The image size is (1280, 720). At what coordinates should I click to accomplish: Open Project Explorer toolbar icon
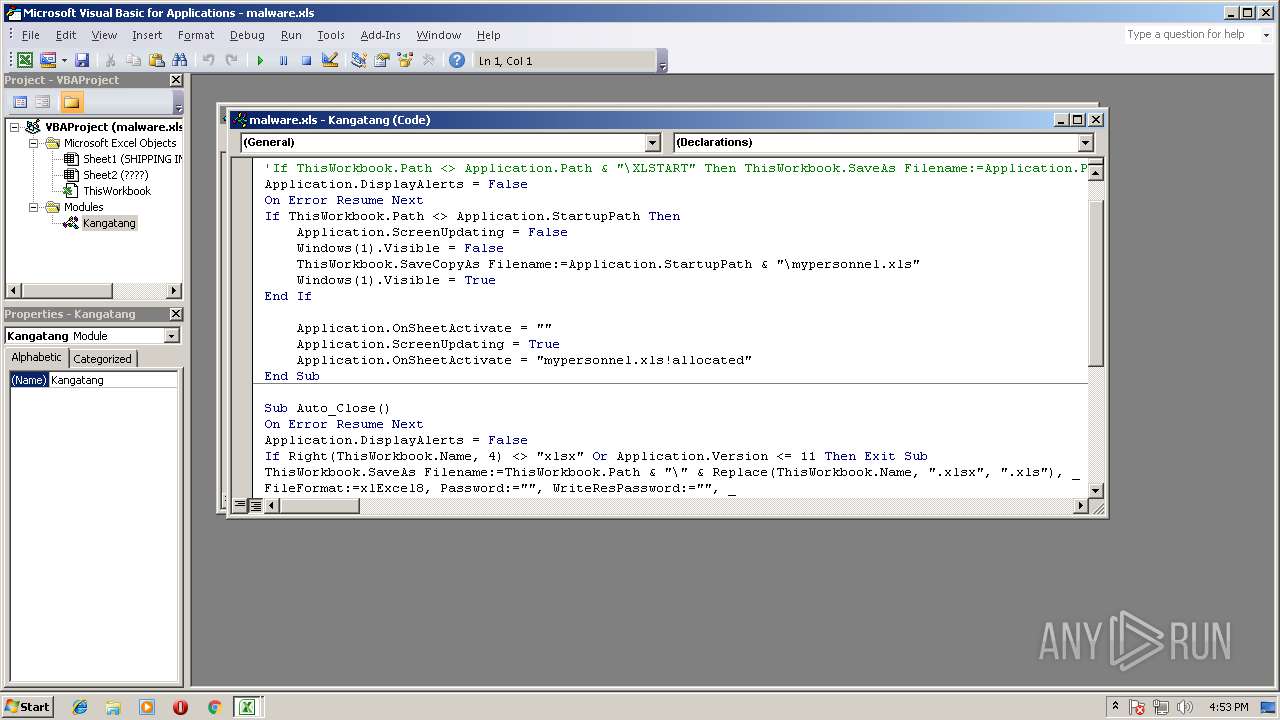pyautogui.click(x=359, y=61)
